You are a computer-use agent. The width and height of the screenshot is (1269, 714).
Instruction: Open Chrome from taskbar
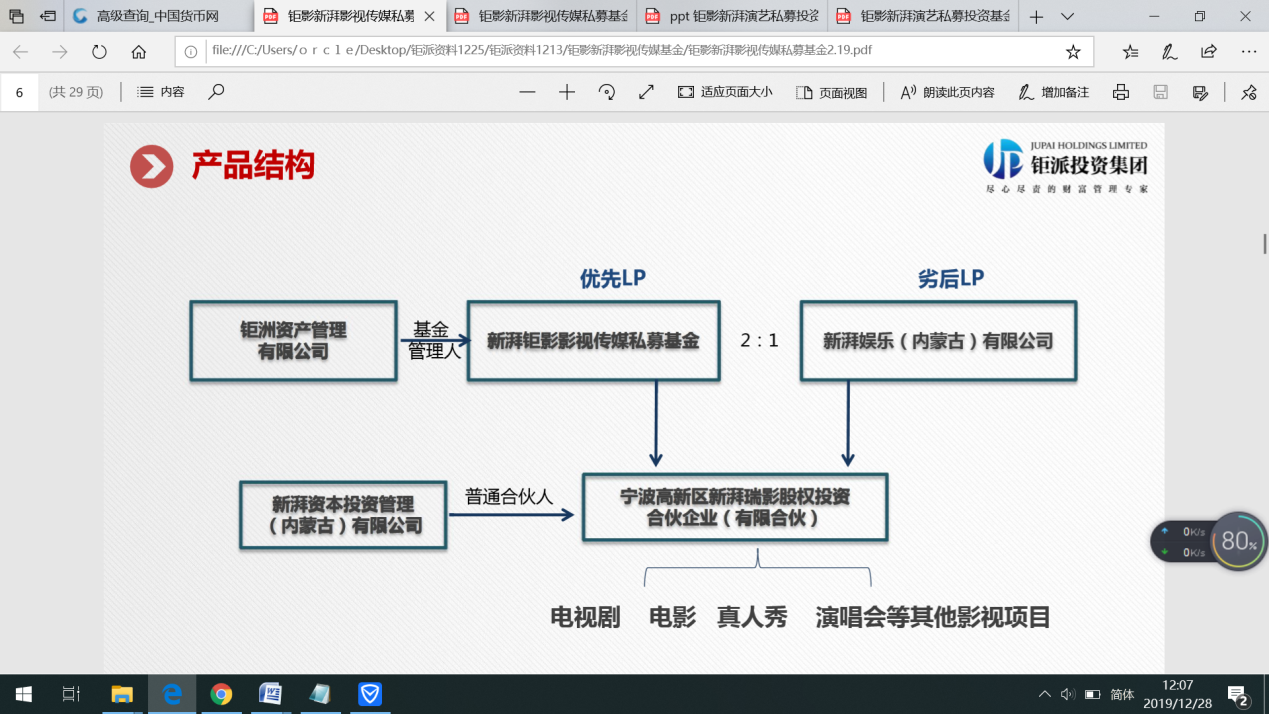point(221,694)
